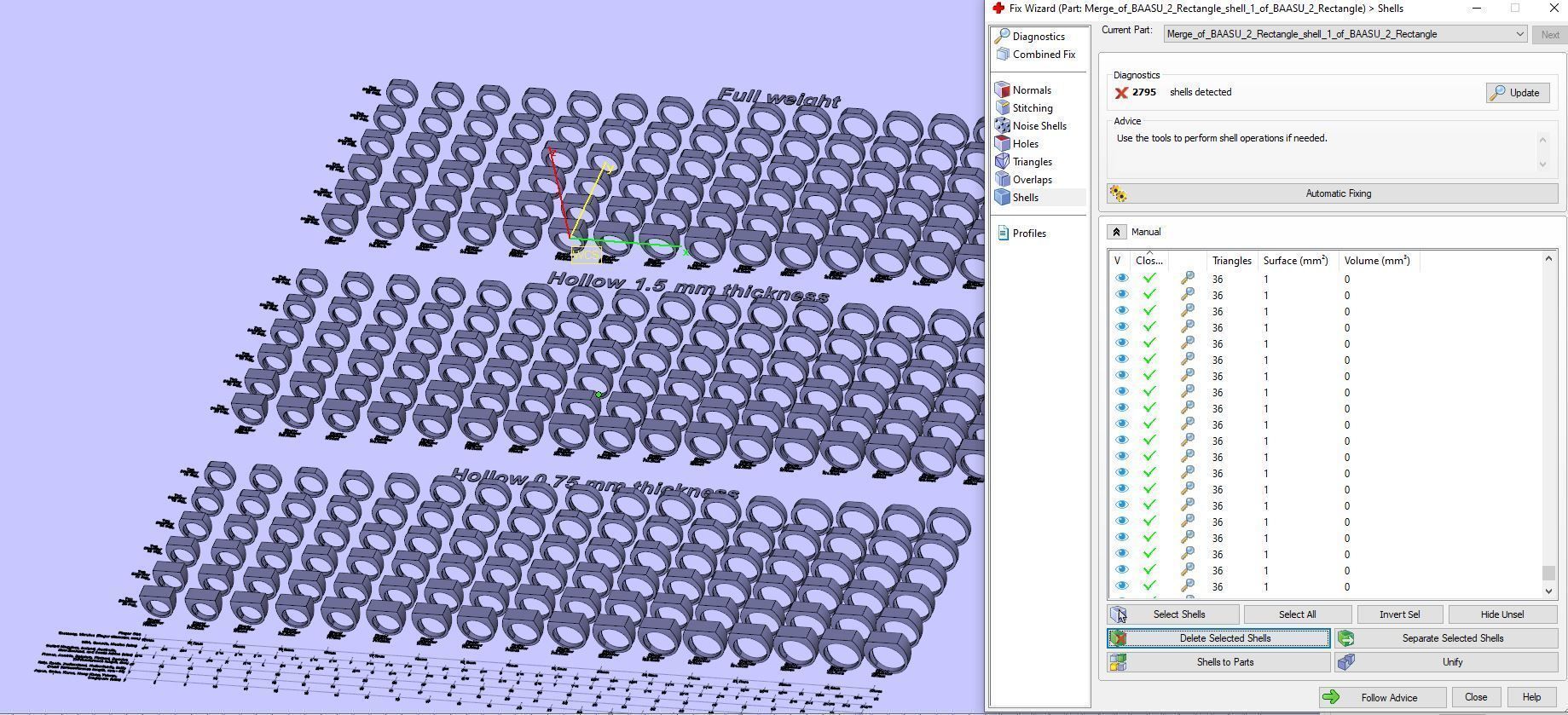
Task: Collapse the Manual section chevron
Action: click(1116, 232)
